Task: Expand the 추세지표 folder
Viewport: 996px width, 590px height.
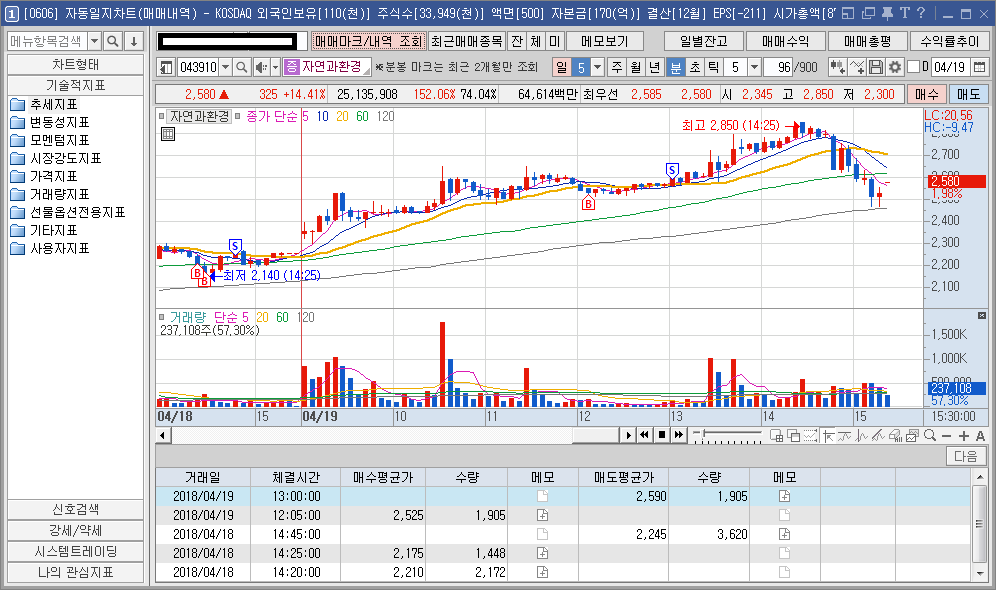Action: pos(44,104)
